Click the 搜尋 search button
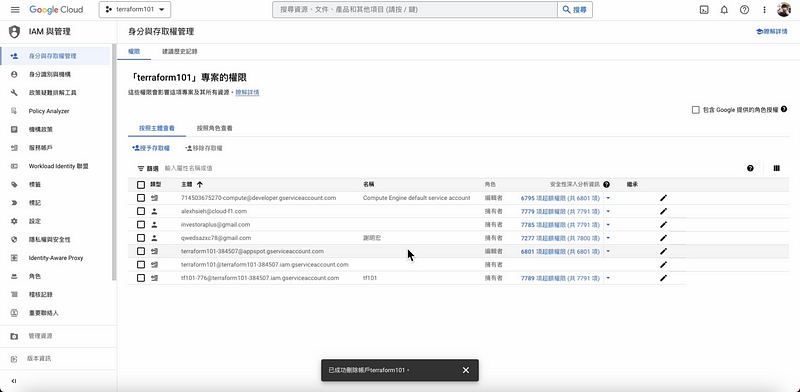800x392 pixels. [x=574, y=10]
